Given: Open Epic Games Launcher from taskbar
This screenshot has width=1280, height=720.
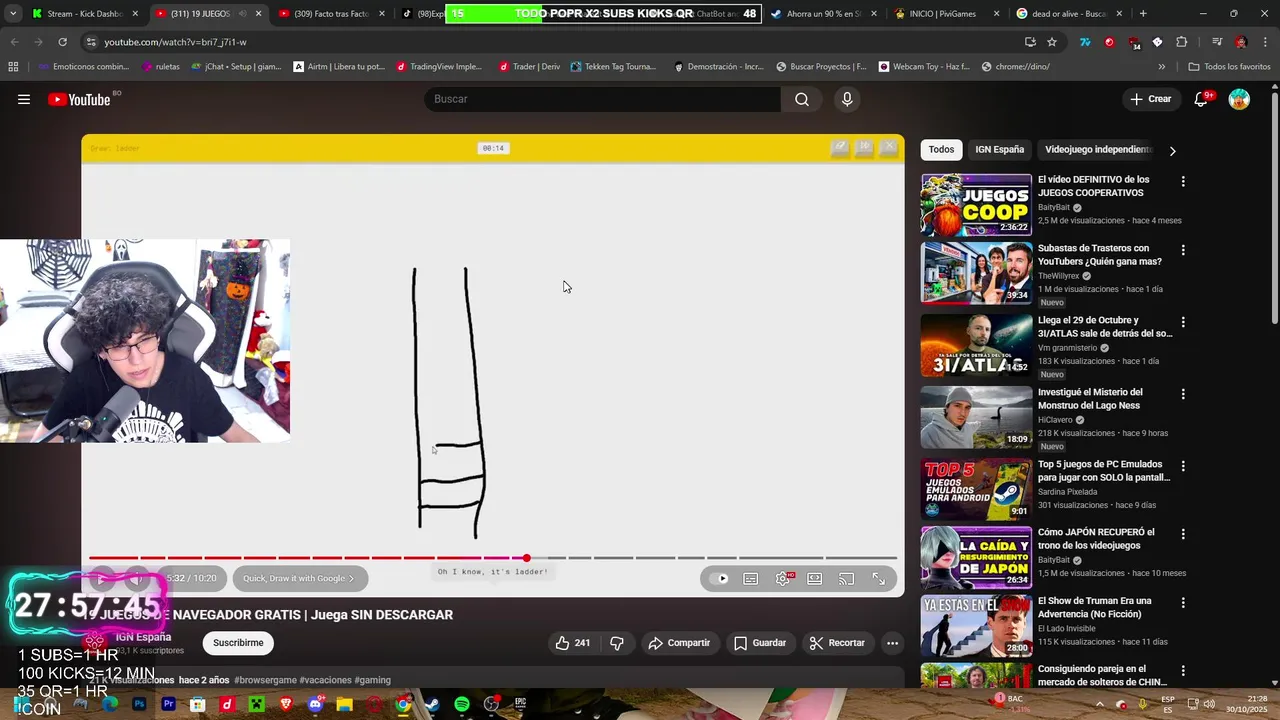Looking at the screenshot, I should coord(520,705).
